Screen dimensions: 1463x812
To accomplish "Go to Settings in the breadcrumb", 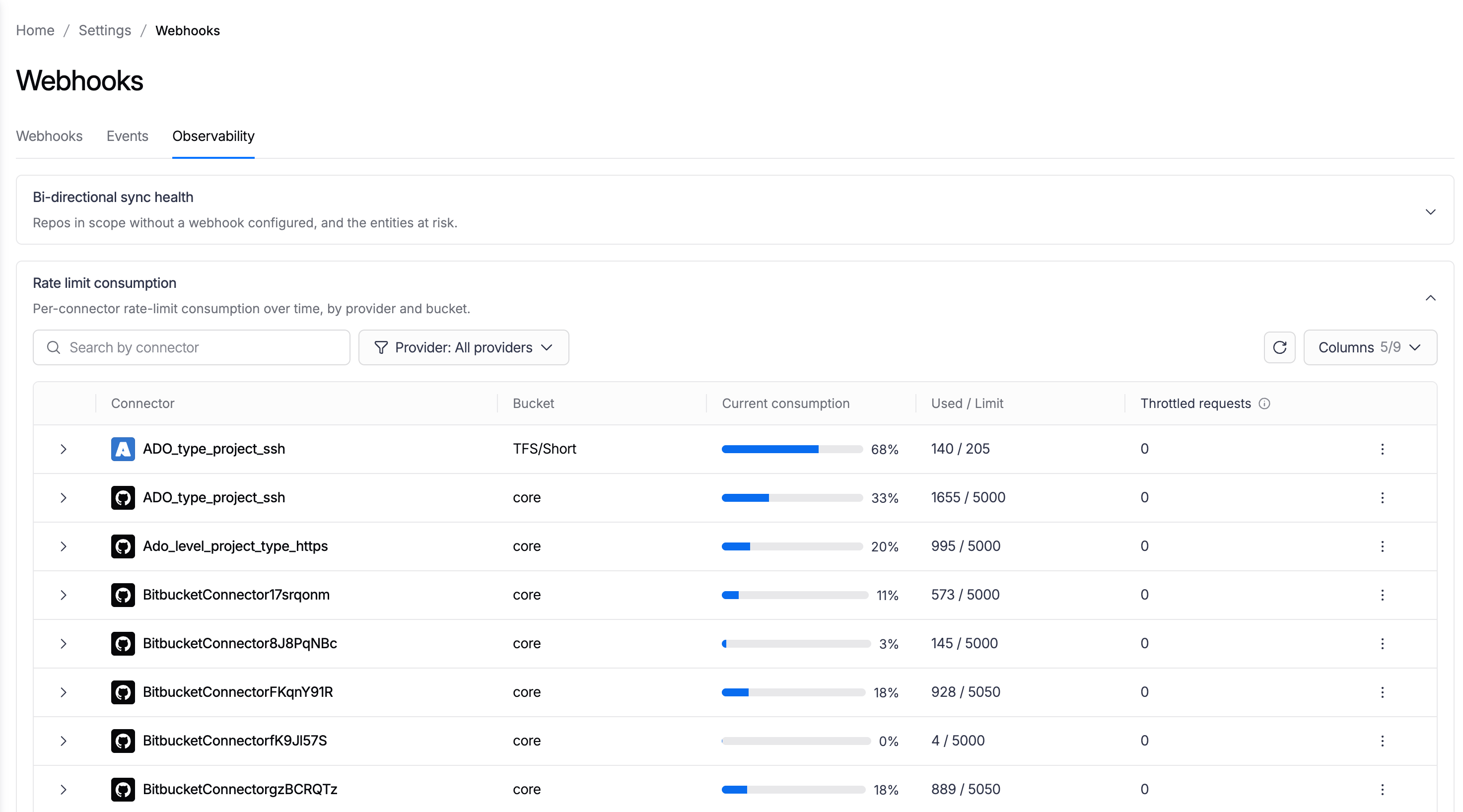I will tap(104, 30).
